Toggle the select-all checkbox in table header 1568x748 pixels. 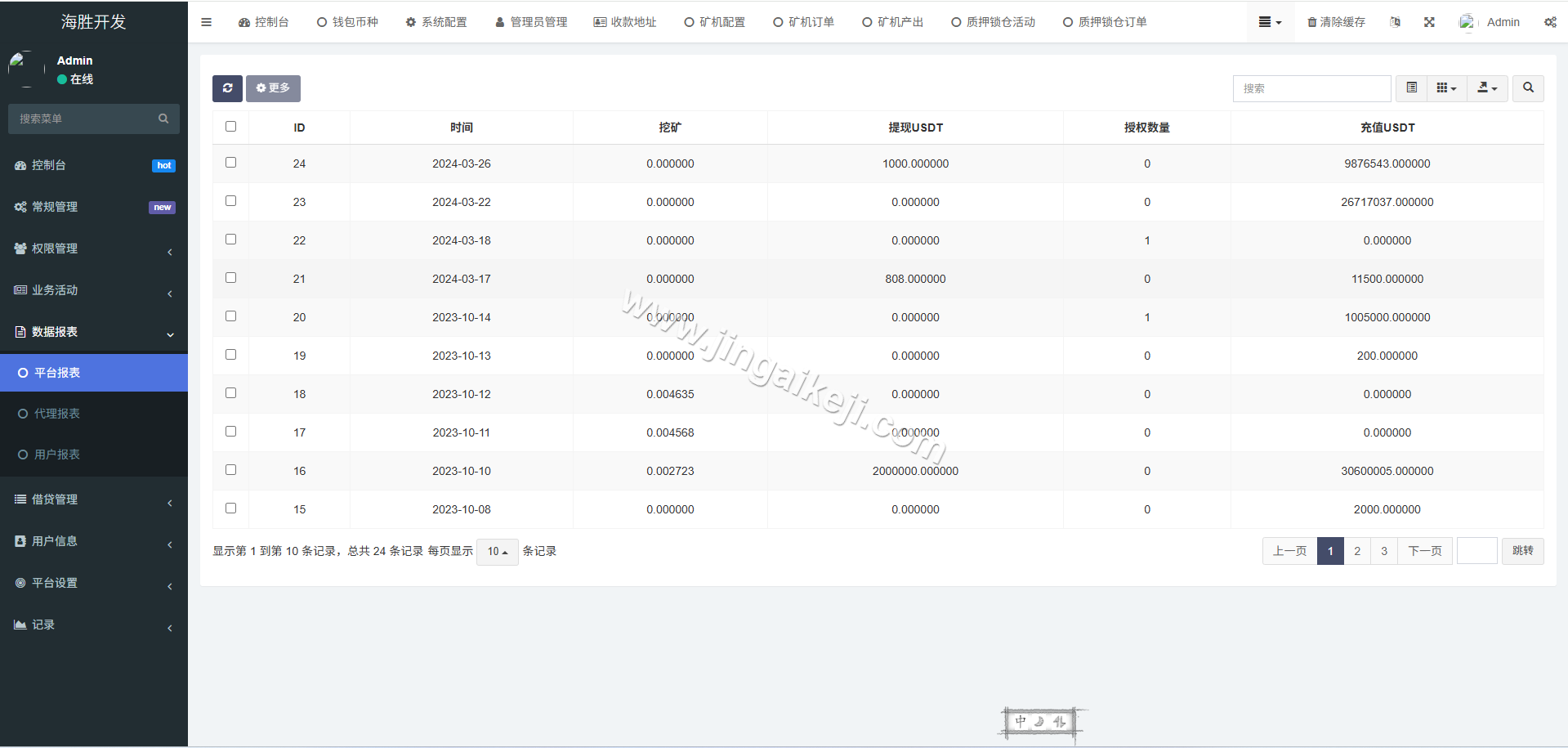coord(230,127)
